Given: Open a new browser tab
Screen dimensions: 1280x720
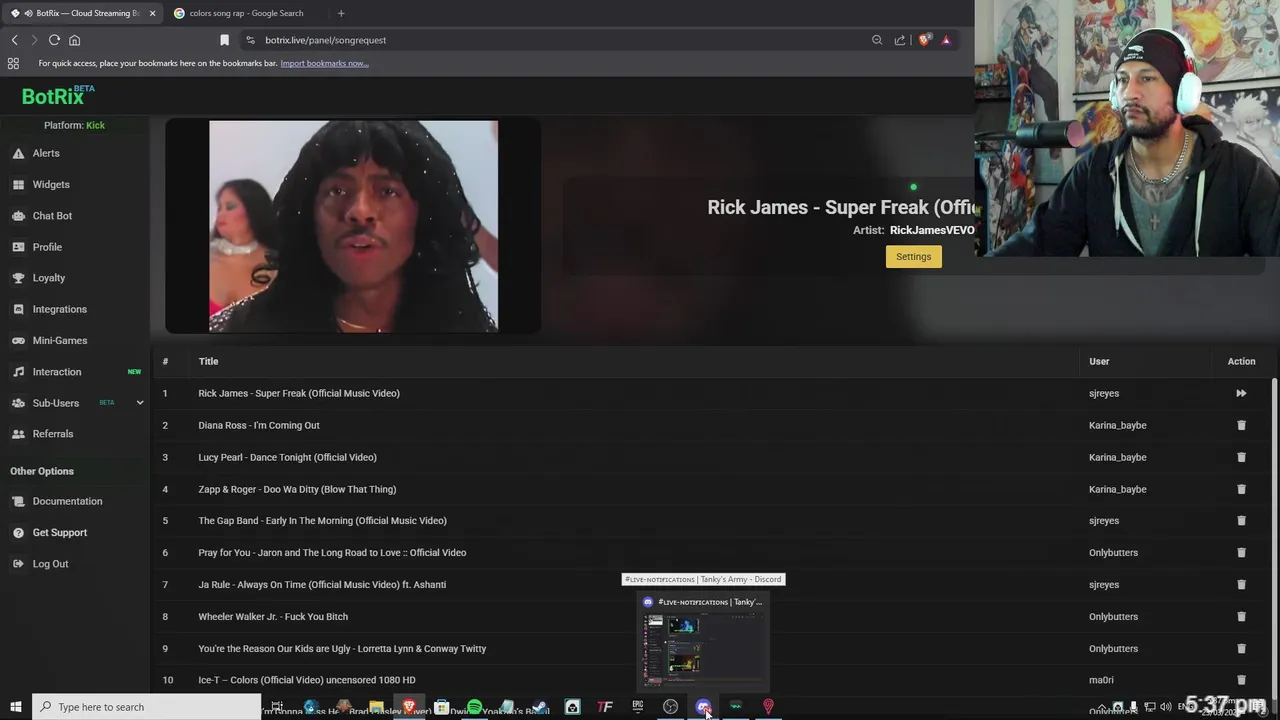Looking at the screenshot, I should point(341,13).
